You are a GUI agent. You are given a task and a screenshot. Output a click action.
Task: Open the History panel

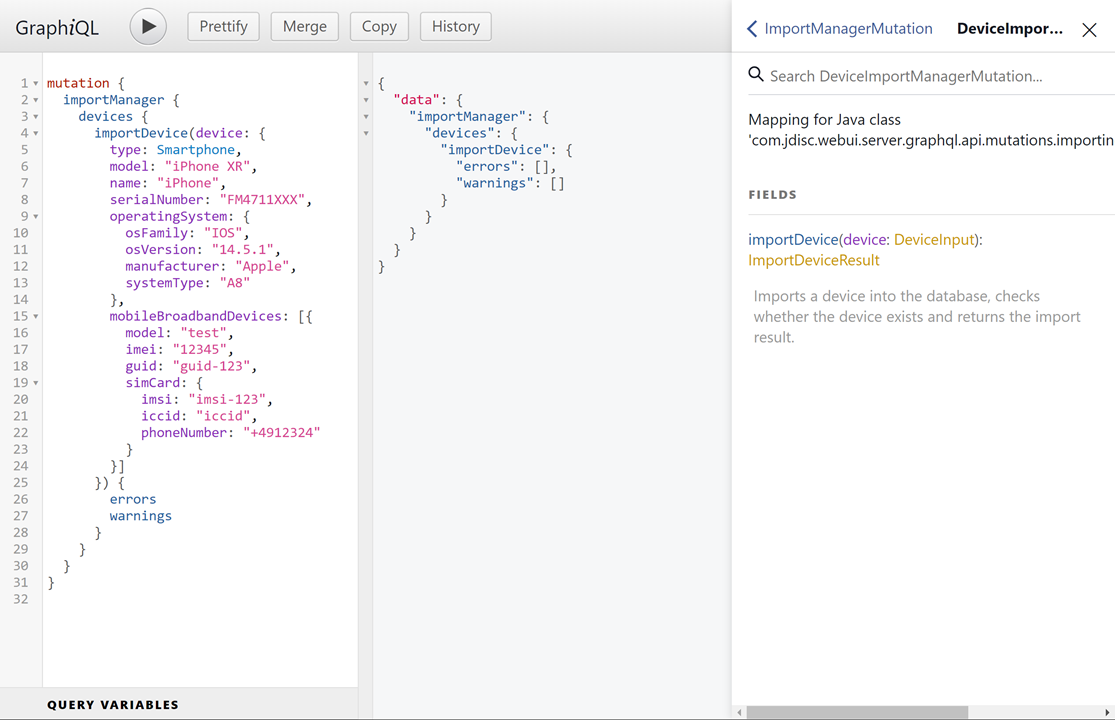click(455, 27)
